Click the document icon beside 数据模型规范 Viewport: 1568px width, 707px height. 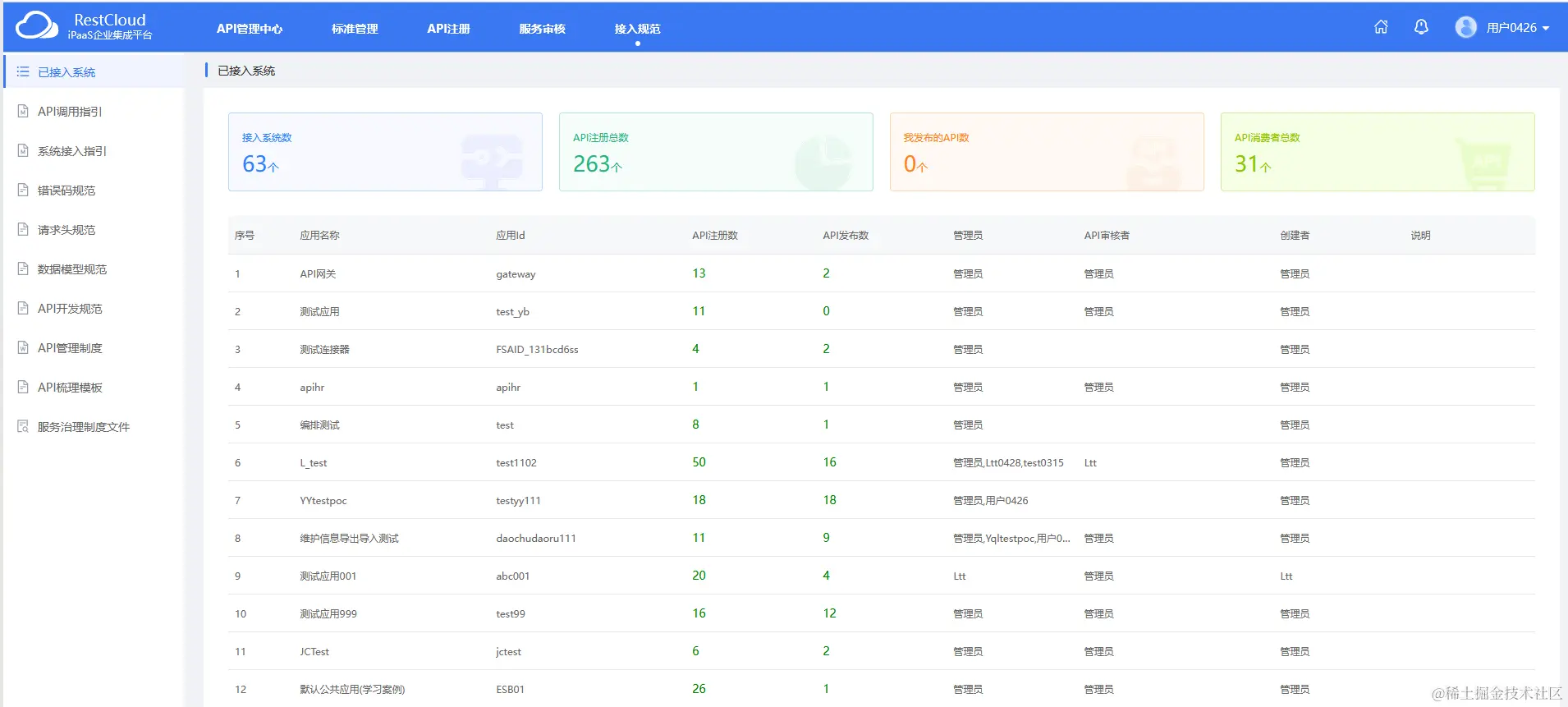point(23,269)
